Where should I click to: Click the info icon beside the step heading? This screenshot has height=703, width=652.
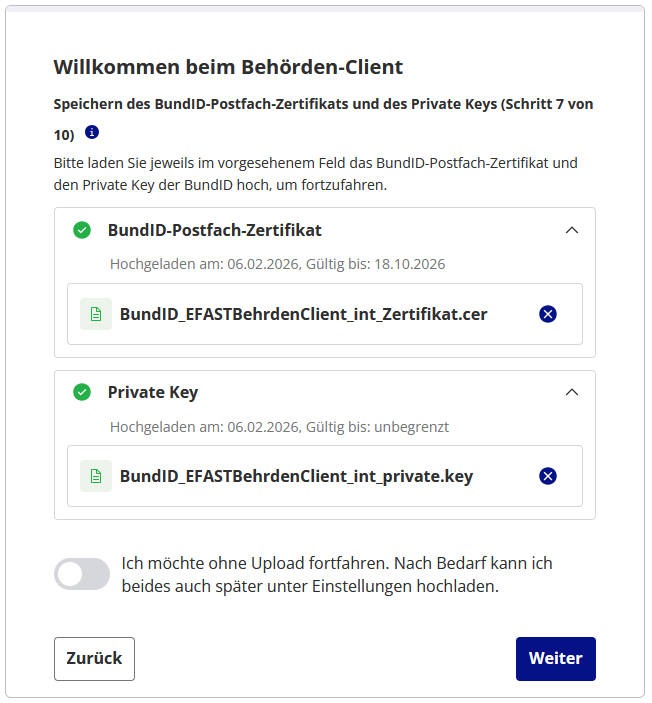(x=92, y=132)
